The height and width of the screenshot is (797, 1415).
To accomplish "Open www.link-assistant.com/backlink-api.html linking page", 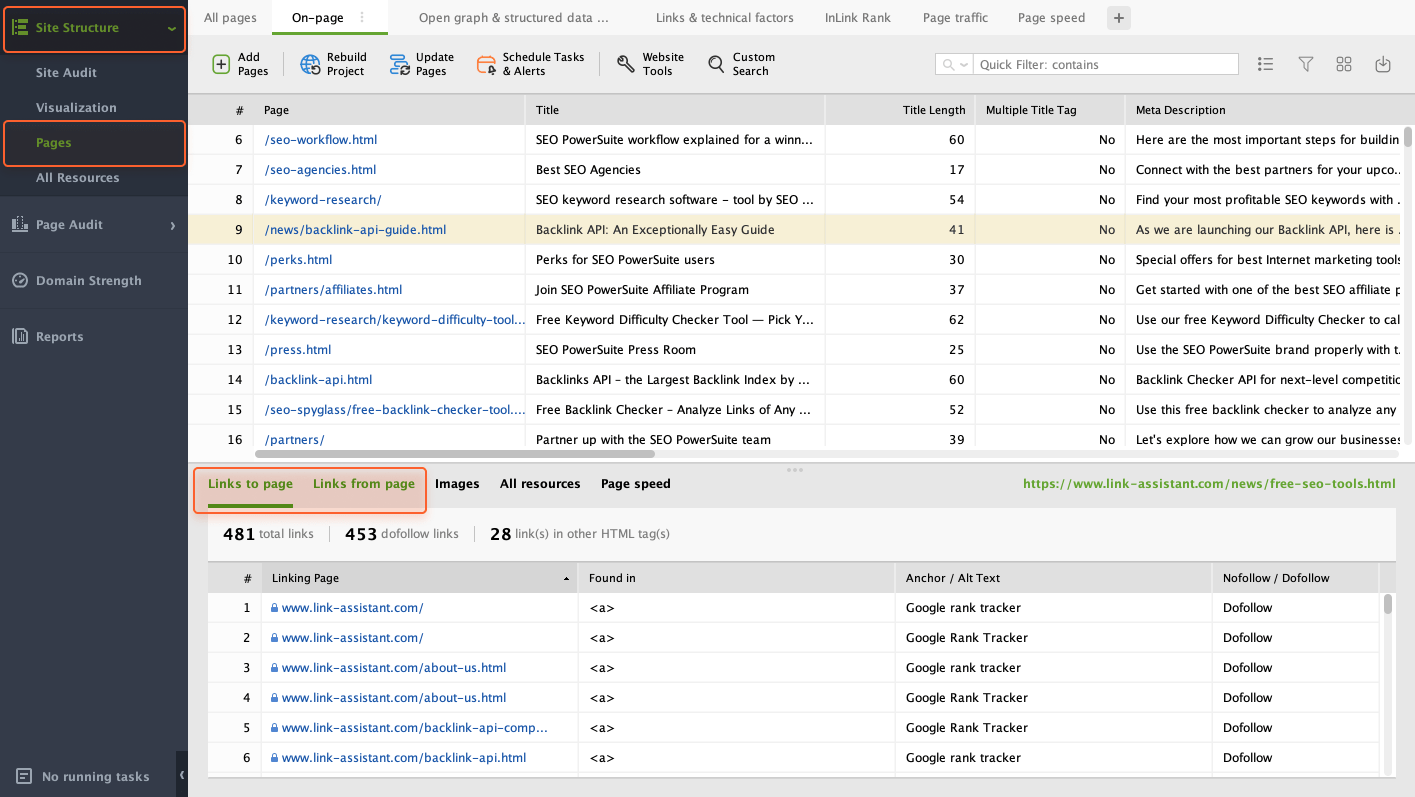I will pyautogui.click(x=404, y=757).
